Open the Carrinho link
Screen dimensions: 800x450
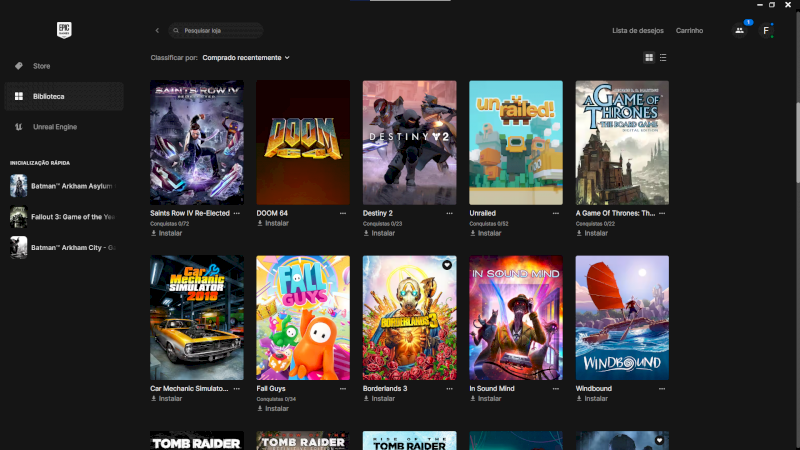tap(689, 31)
